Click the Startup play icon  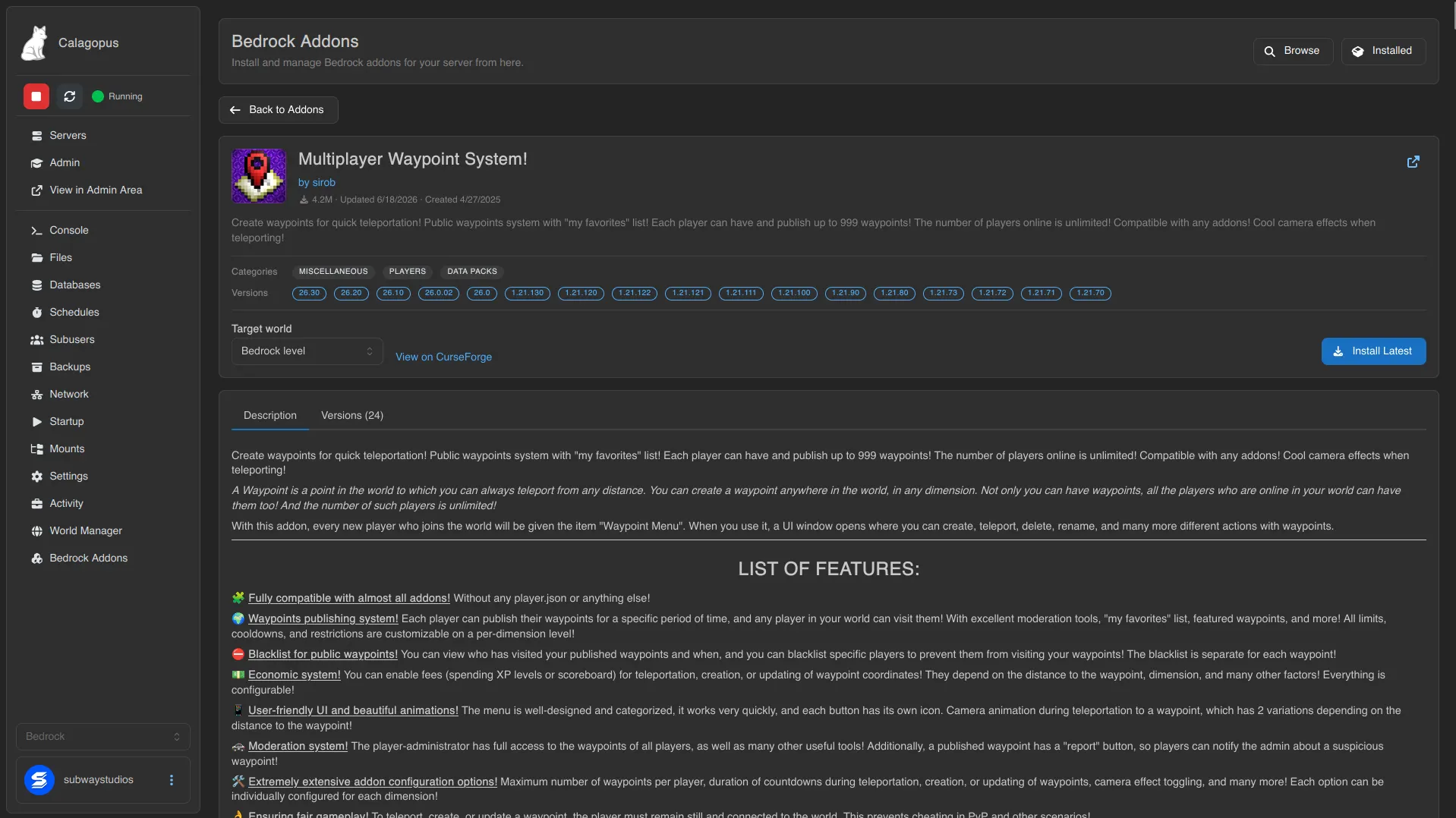point(36,422)
